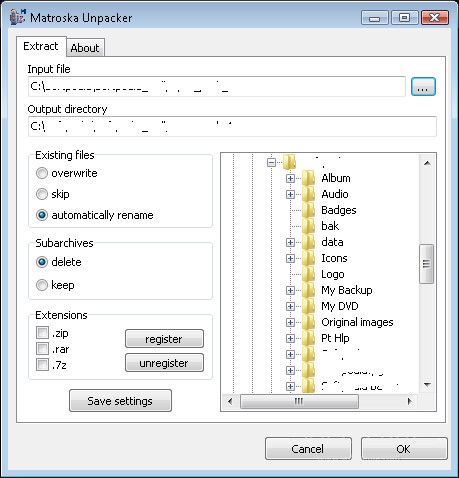Select the Audio tree item label

335,194
